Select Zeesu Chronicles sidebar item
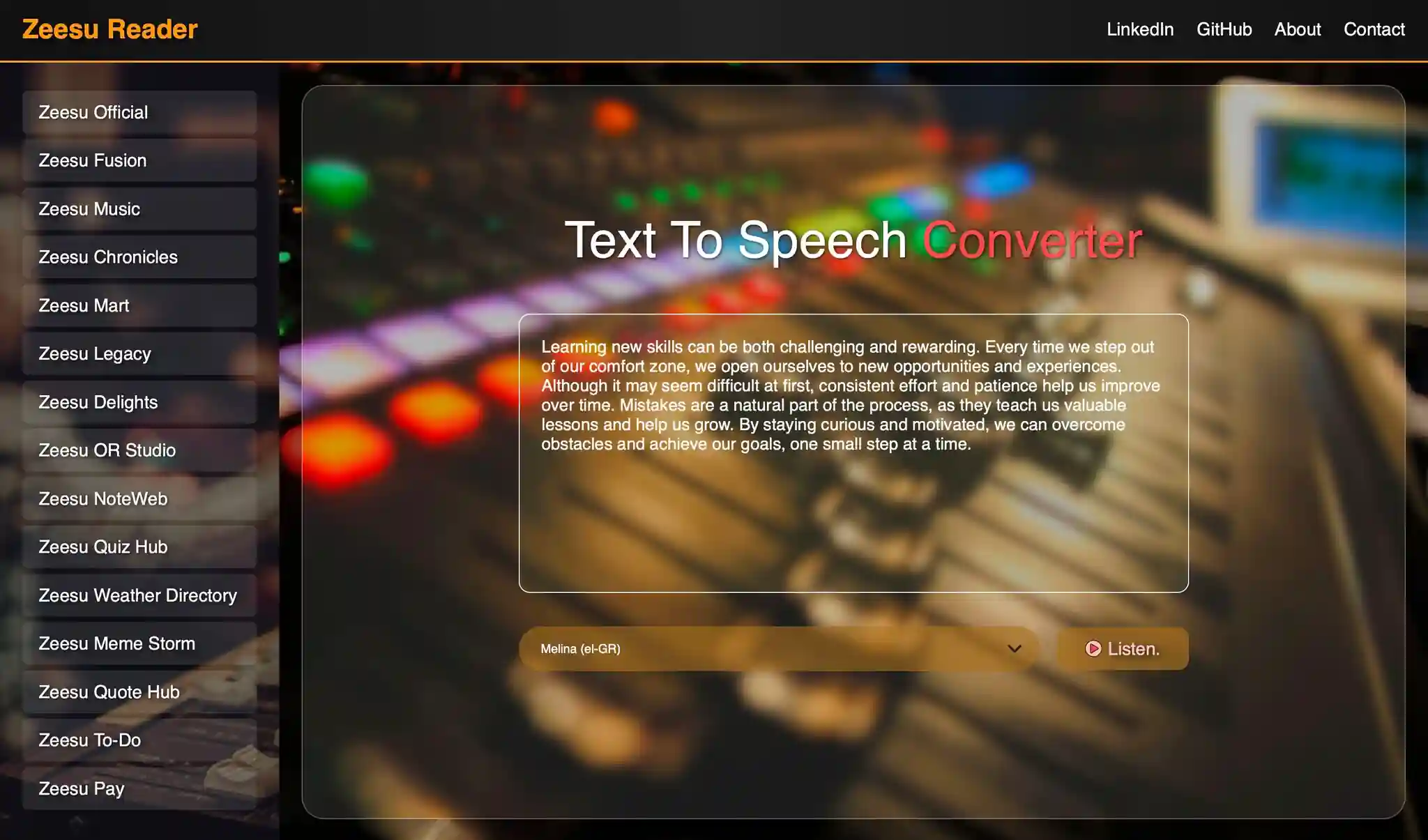The height and width of the screenshot is (840, 1428). tap(139, 257)
